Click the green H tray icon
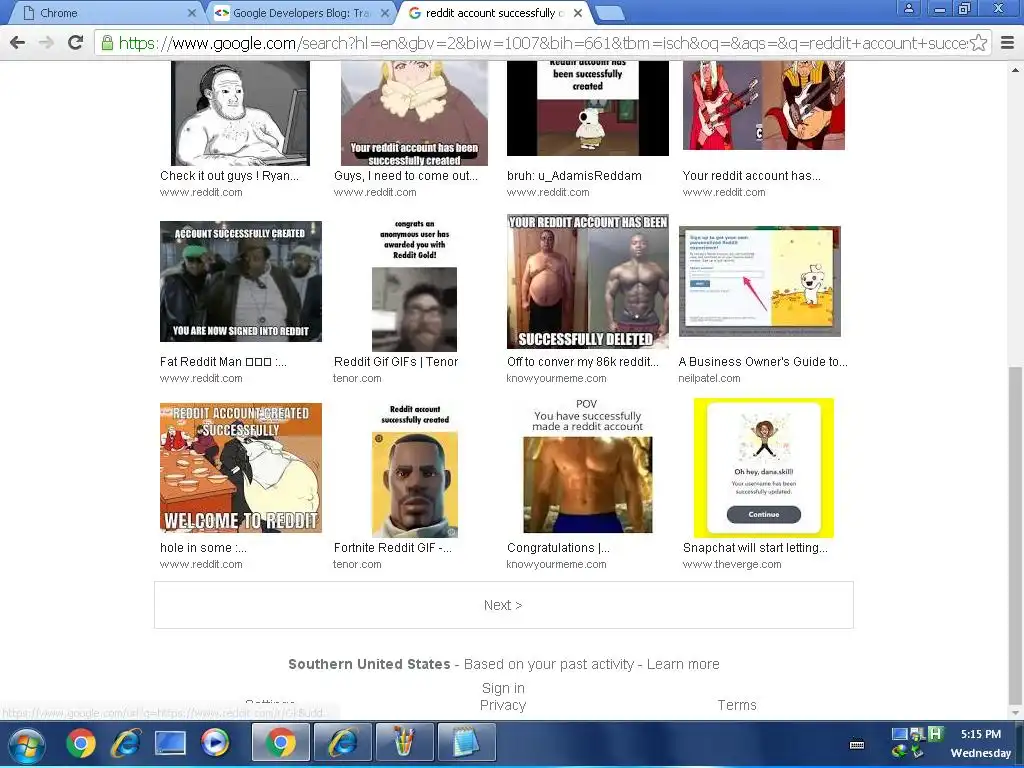The width and height of the screenshot is (1024, 768). click(x=935, y=734)
